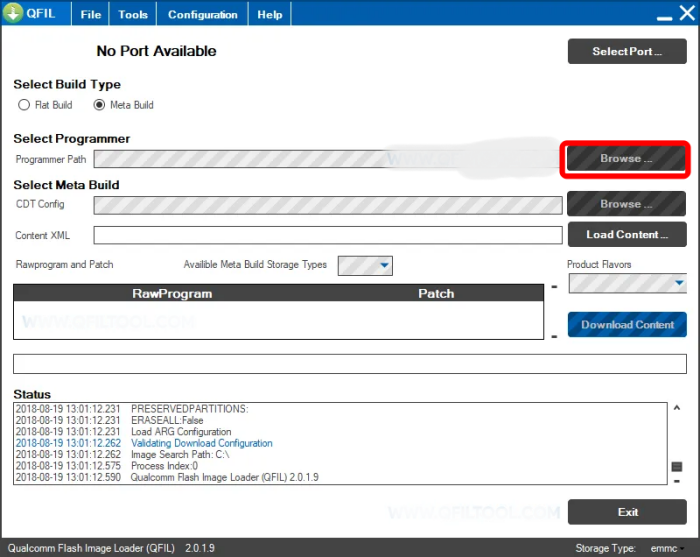The height and width of the screenshot is (557, 700).
Task: Click the progress bar below the table
Action: coord(350,364)
